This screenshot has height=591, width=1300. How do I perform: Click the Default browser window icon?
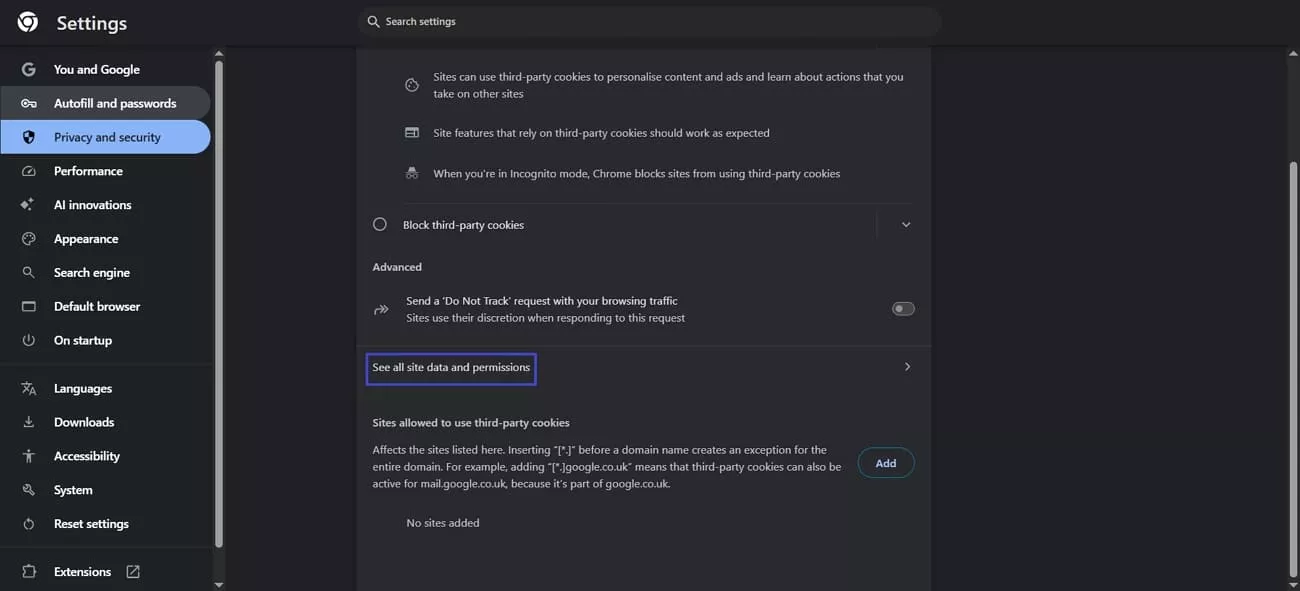(x=29, y=307)
